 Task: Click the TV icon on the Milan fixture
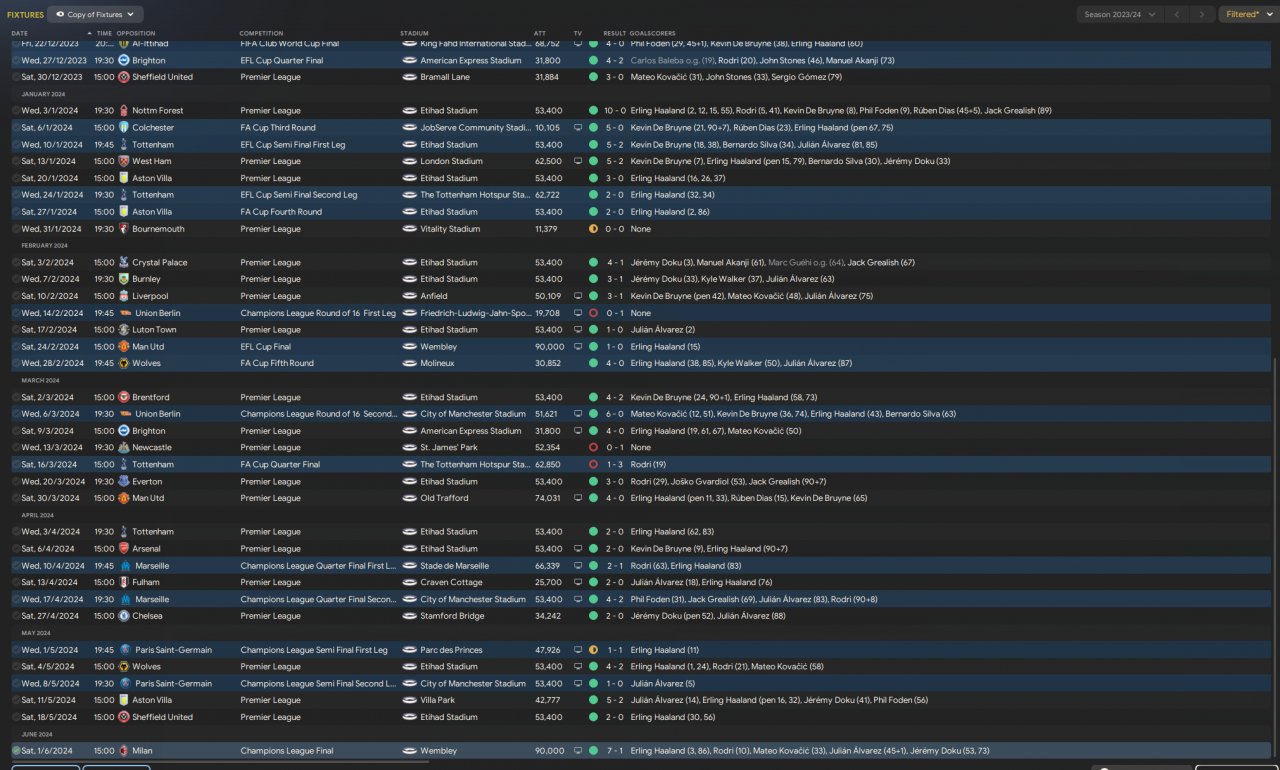[x=577, y=751]
